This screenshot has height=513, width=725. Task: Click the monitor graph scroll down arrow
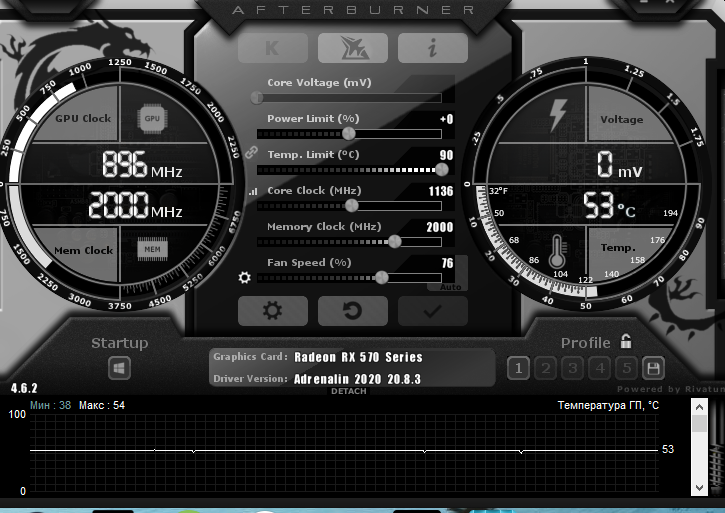[699, 488]
